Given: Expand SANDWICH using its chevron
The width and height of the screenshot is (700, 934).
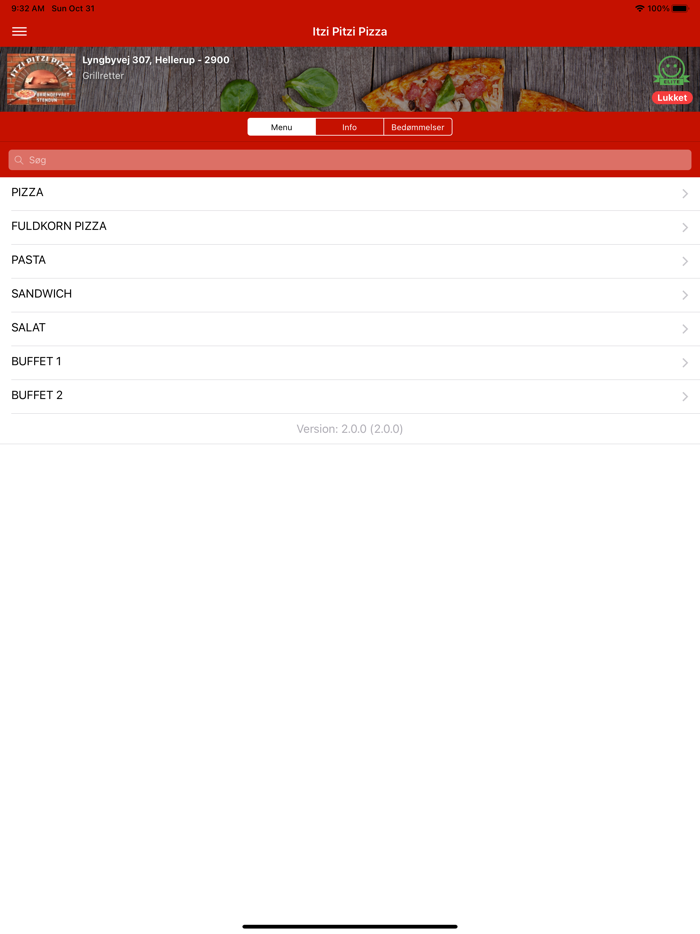Looking at the screenshot, I should tap(685, 295).
